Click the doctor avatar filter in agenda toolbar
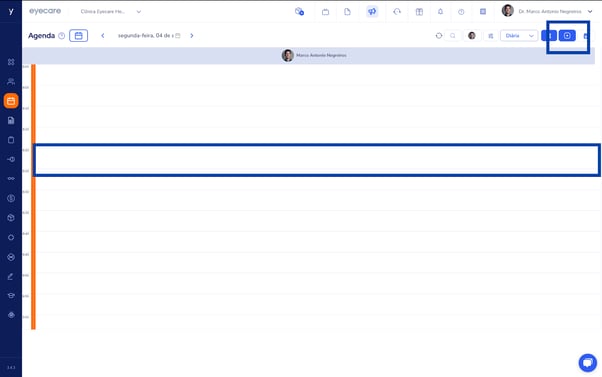The height and width of the screenshot is (377, 602). (x=472, y=36)
